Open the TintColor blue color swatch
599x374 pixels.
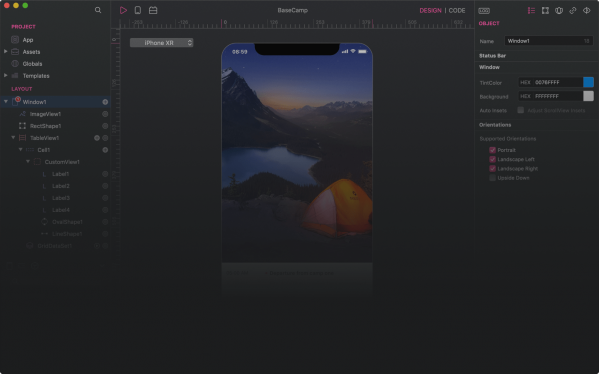(588, 82)
